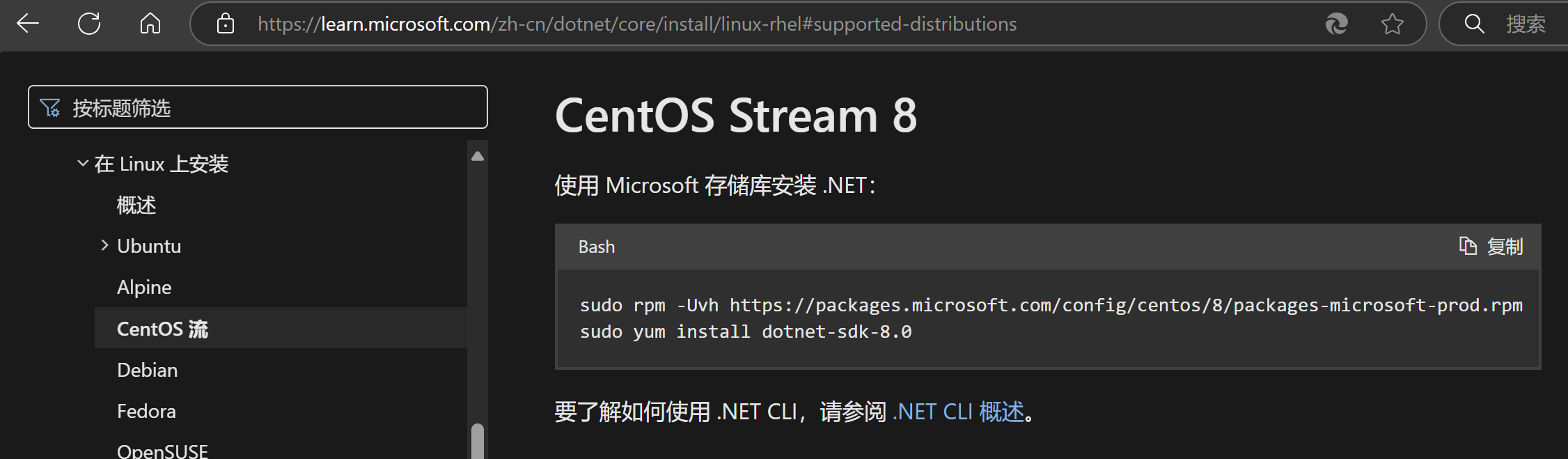Screen dimensions: 1568x459
Task: Go to the Fedora section
Action: (x=146, y=410)
